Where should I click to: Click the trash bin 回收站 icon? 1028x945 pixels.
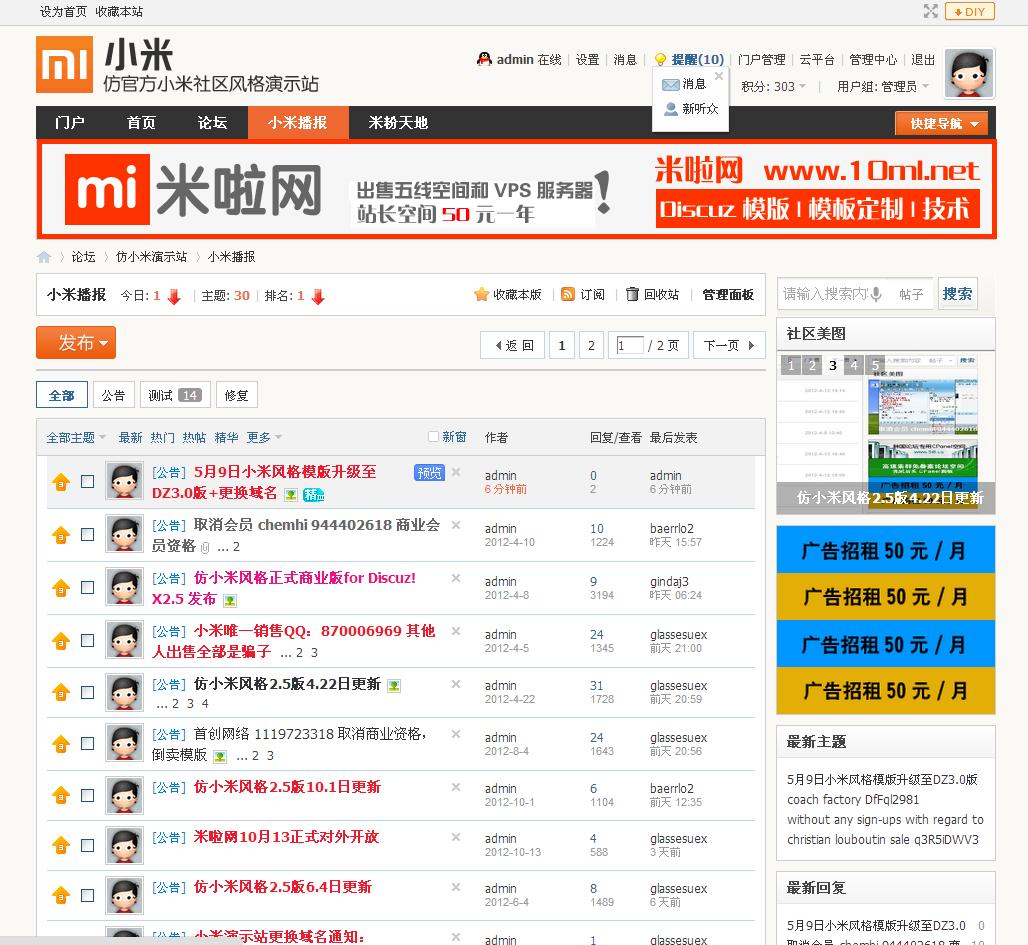point(632,294)
